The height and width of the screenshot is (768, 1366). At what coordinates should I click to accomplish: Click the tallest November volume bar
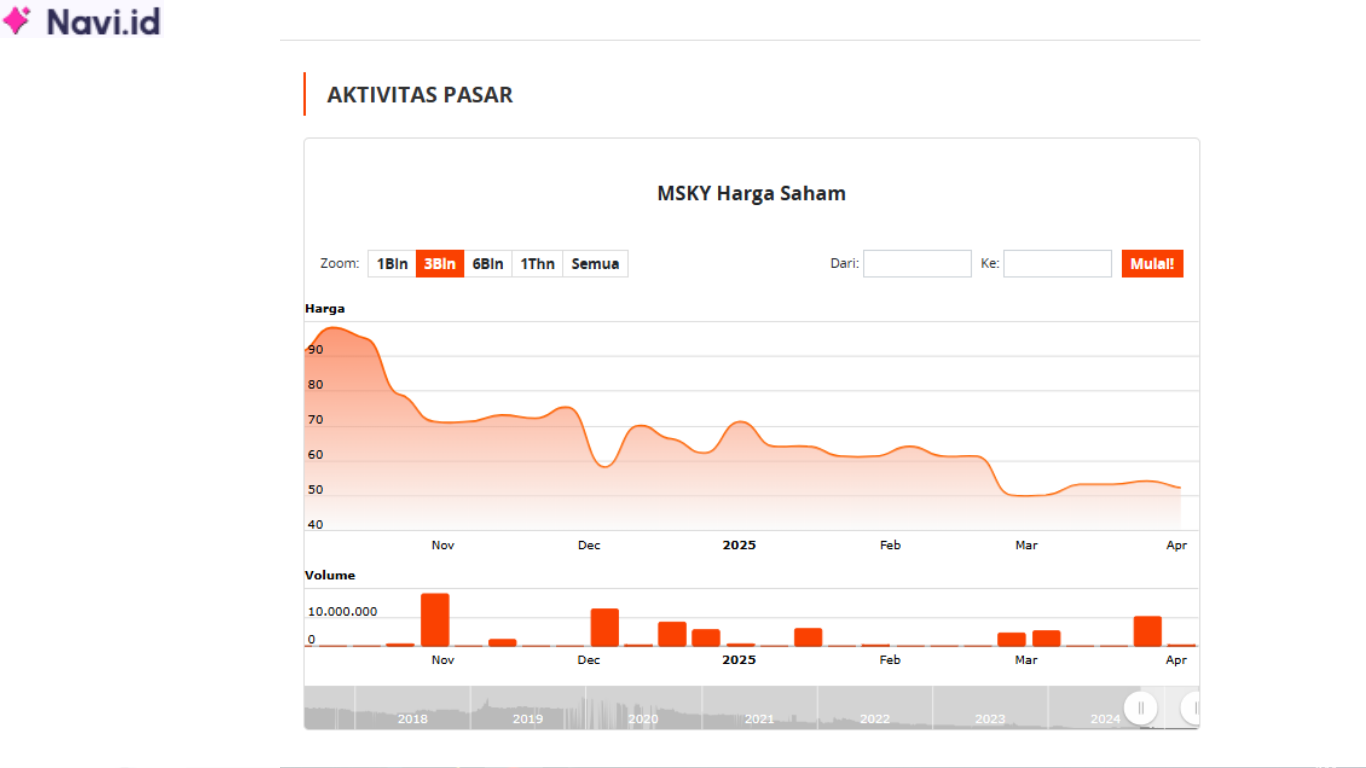coord(435,620)
